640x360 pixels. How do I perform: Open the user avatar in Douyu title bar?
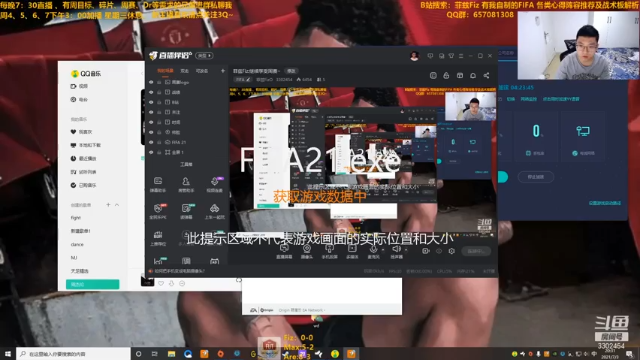point(414,56)
